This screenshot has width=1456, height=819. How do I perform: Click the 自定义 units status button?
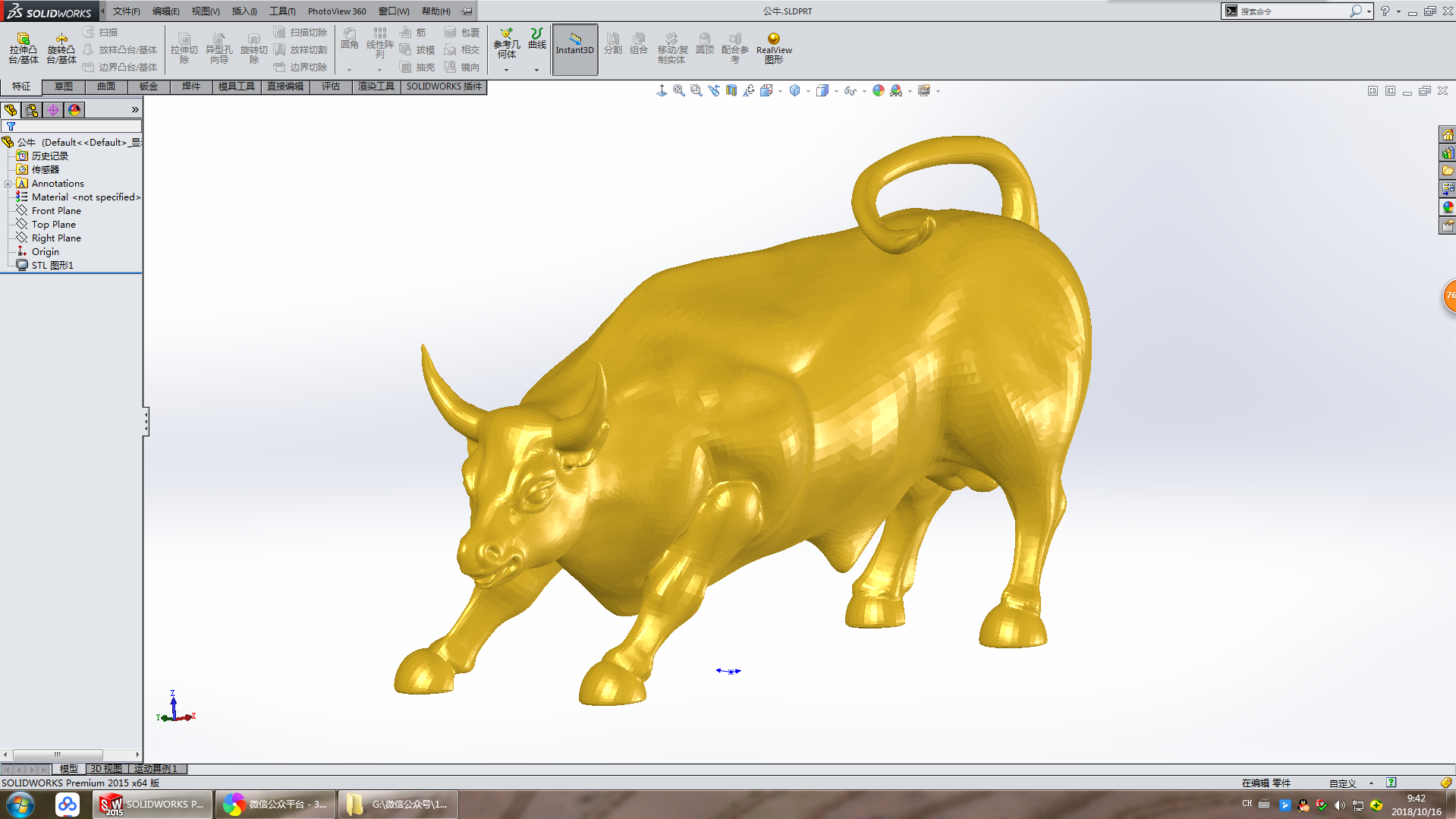[1342, 783]
